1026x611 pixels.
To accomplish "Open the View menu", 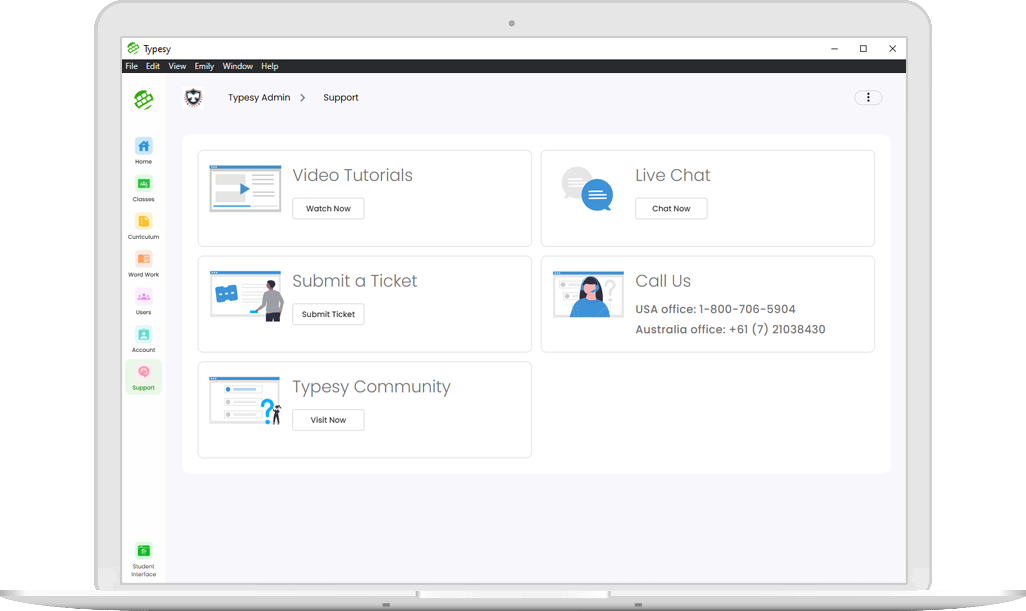I will [177, 66].
